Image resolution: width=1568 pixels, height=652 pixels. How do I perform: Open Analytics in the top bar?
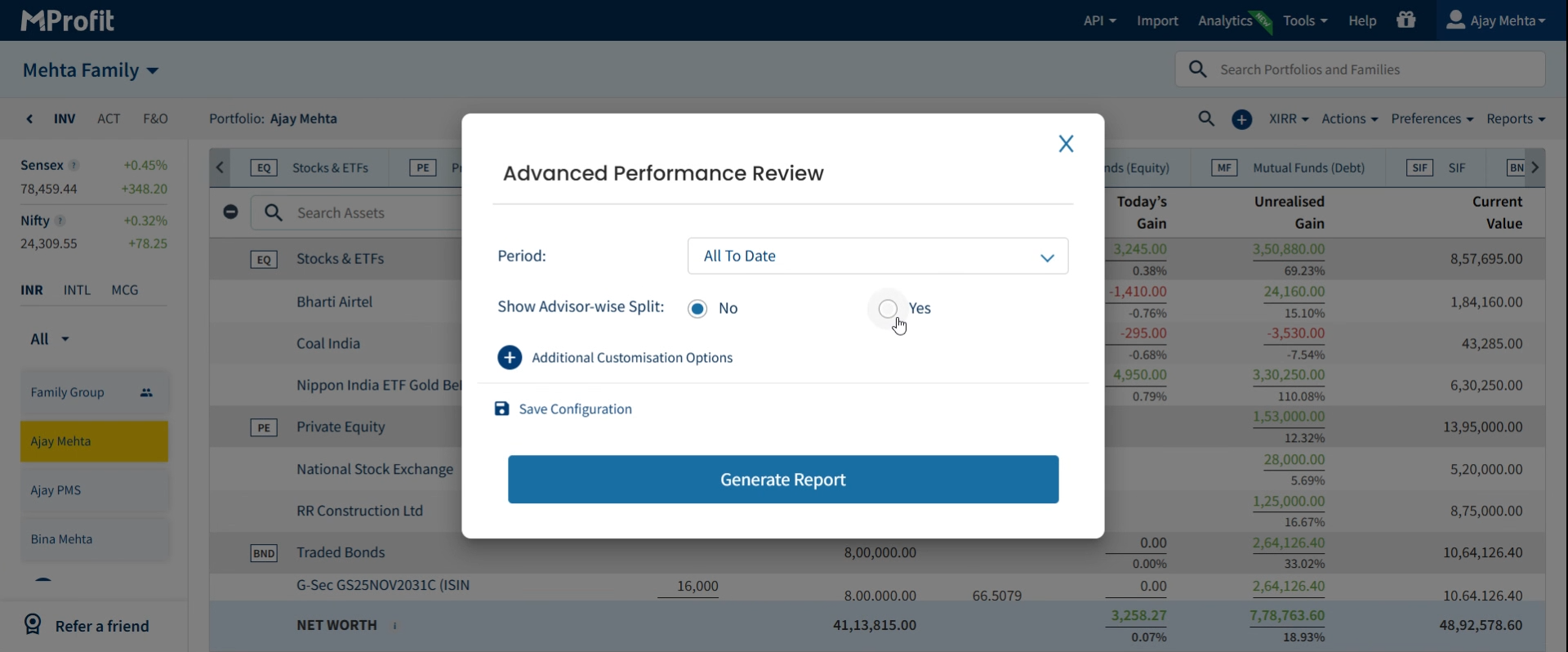(x=1225, y=20)
